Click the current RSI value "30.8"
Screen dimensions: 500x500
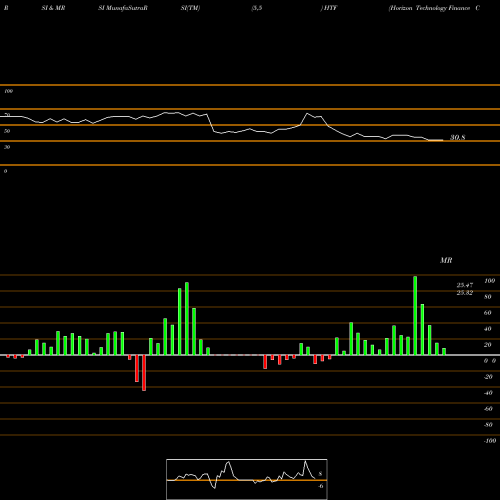[458, 137]
